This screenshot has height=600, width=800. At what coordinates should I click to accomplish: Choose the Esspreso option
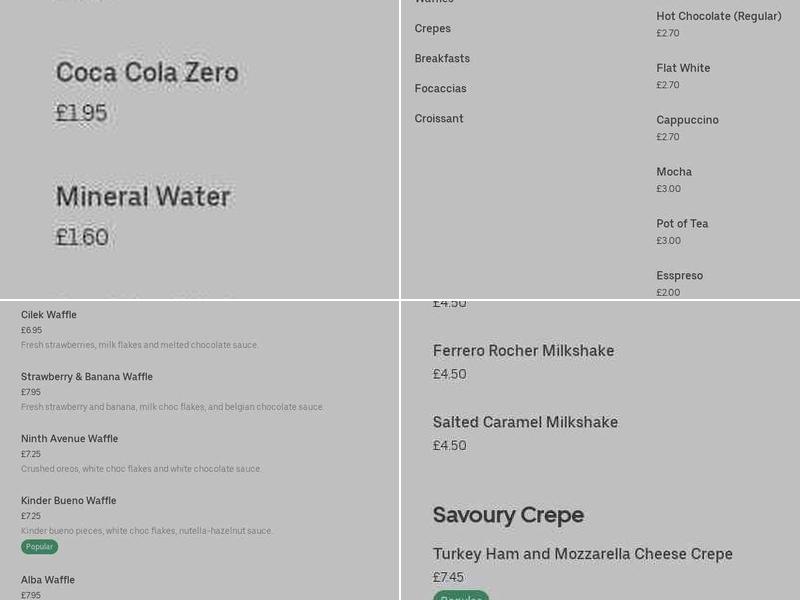coord(680,275)
